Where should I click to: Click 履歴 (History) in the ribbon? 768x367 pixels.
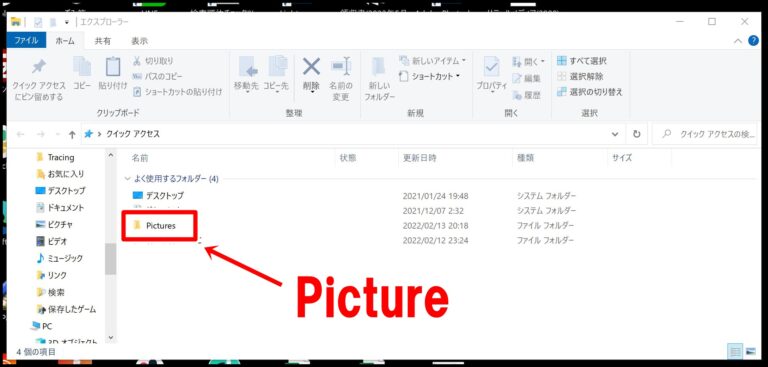pyautogui.click(x=527, y=95)
